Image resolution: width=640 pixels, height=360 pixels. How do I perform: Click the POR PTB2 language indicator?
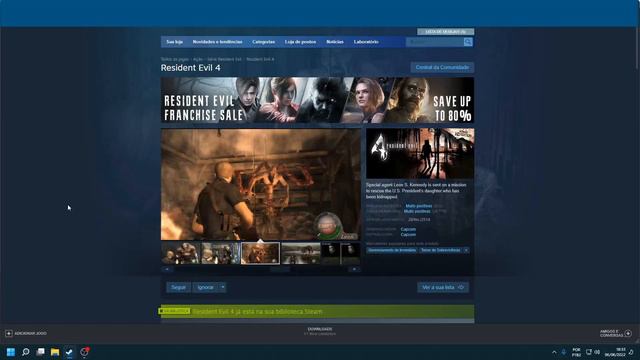pos(576,352)
